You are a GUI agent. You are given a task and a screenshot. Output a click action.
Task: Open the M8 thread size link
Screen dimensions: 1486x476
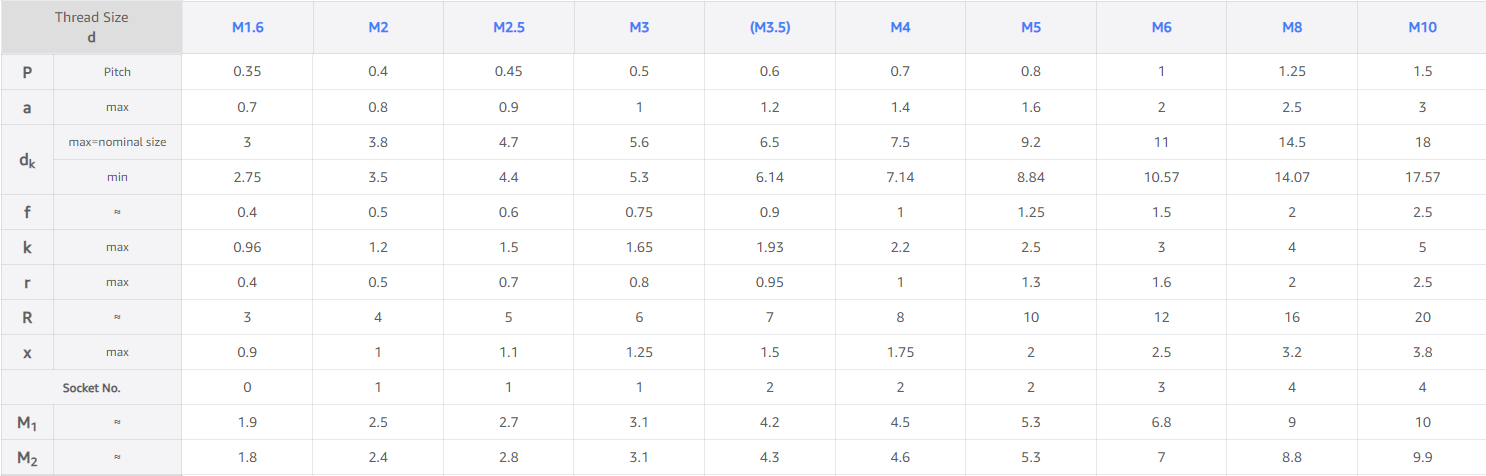[1292, 27]
